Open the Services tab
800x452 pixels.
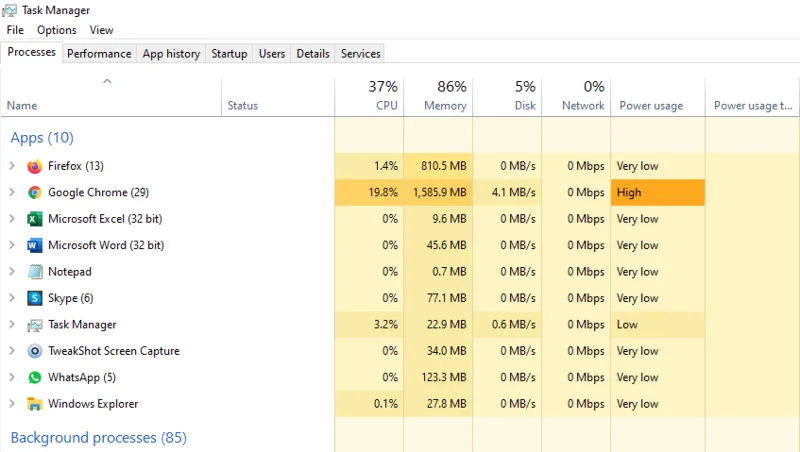(361, 54)
